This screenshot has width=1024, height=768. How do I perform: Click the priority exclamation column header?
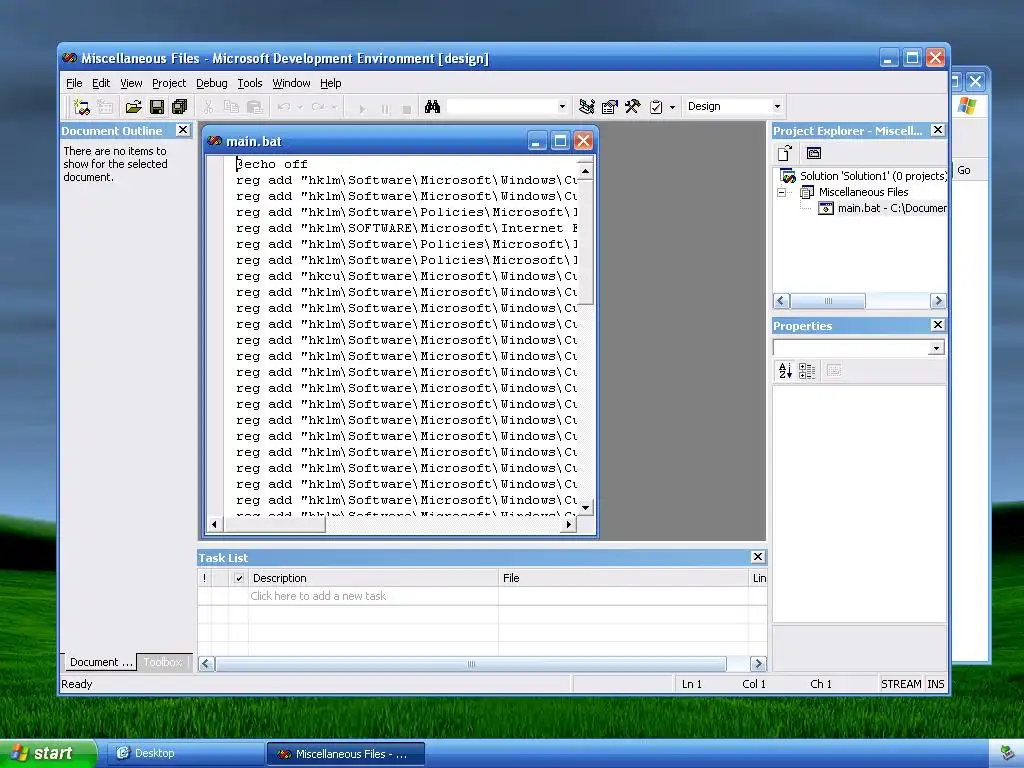tap(204, 578)
